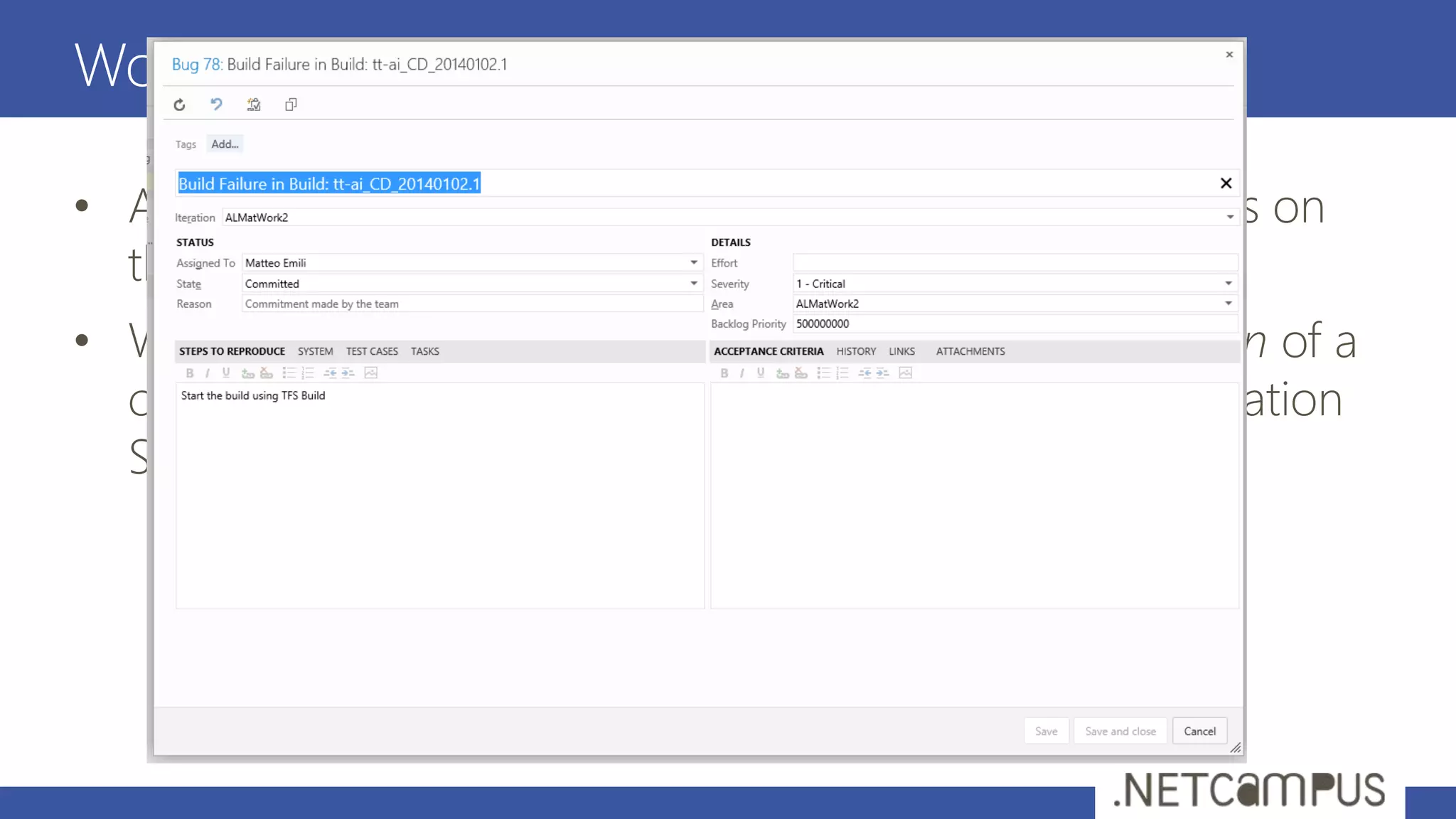The height and width of the screenshot is (819, 1456).
Task: Click the Backlog Priority field with 500000000
Action: click(x=1015, y=323)
